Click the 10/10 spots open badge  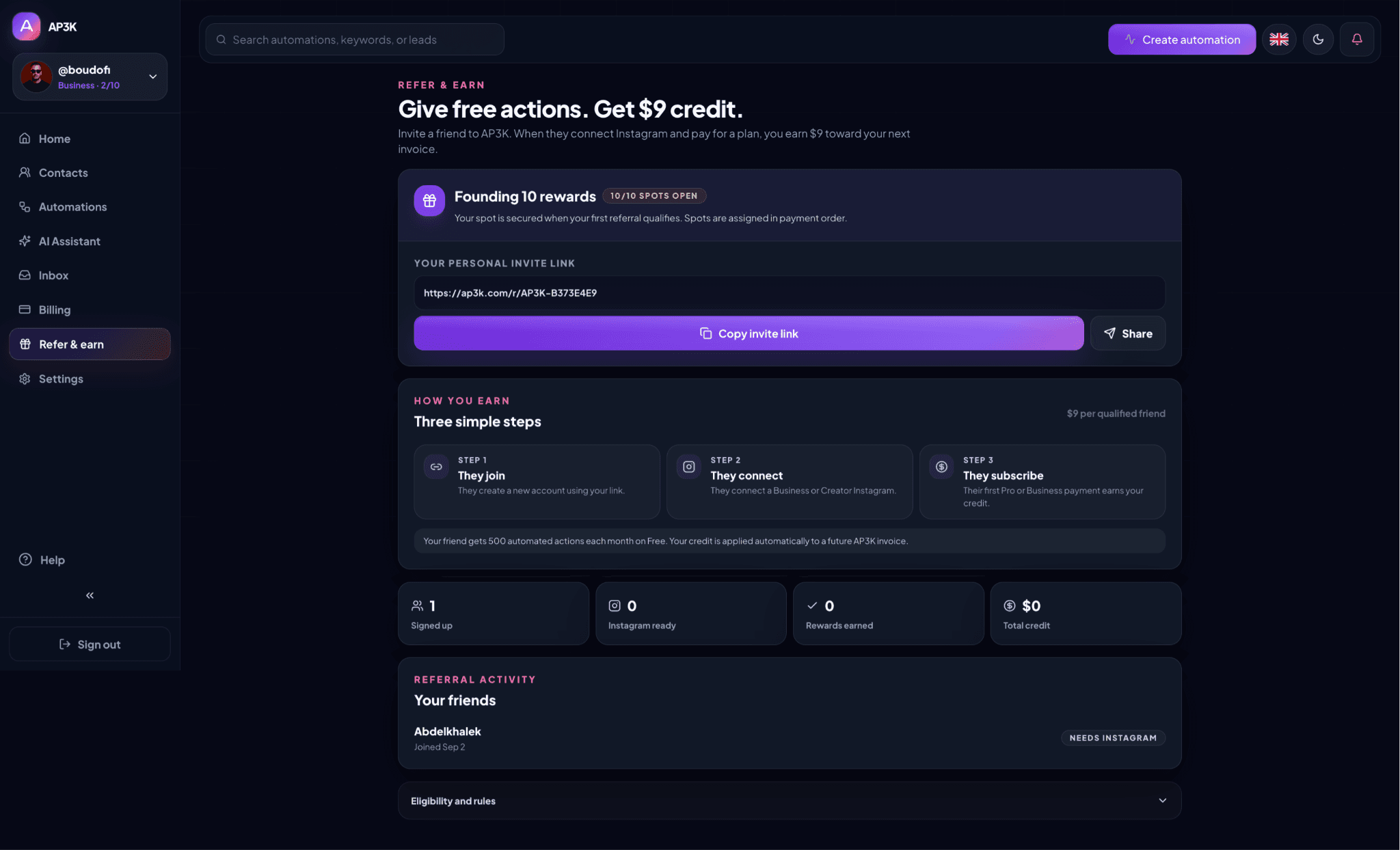(x=654, y=196)
